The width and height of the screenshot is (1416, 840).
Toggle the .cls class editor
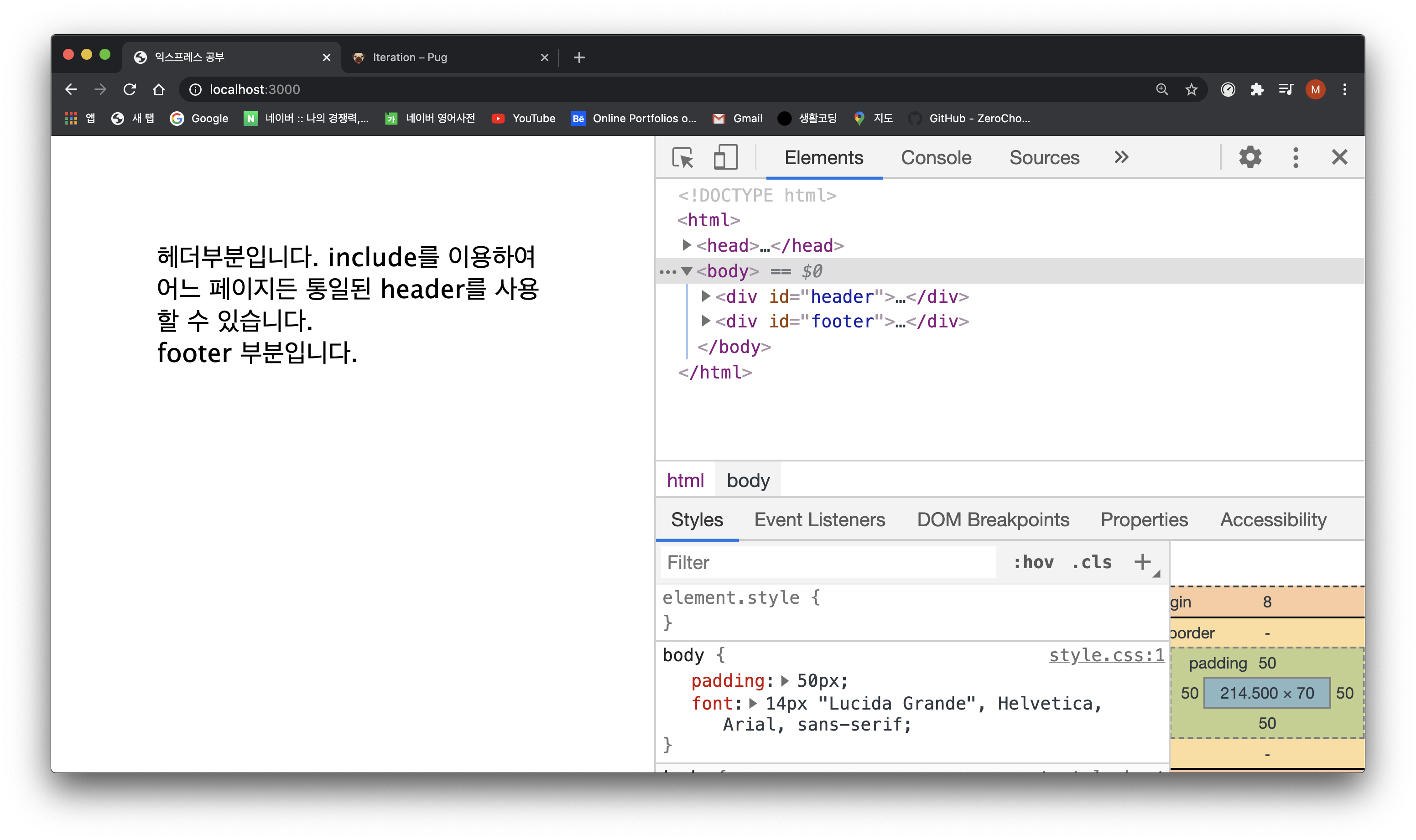click(1092, 562)
